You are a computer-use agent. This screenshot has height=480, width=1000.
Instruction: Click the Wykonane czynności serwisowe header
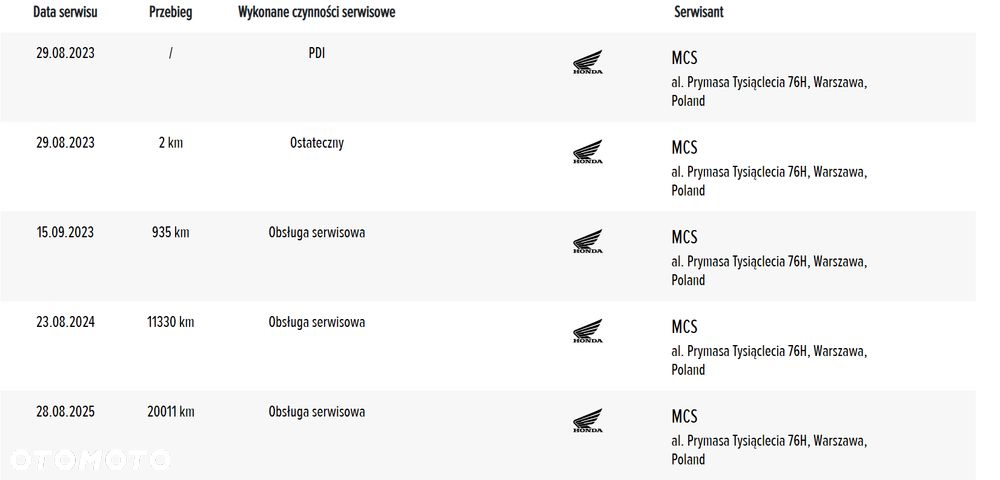click(316, 12)
